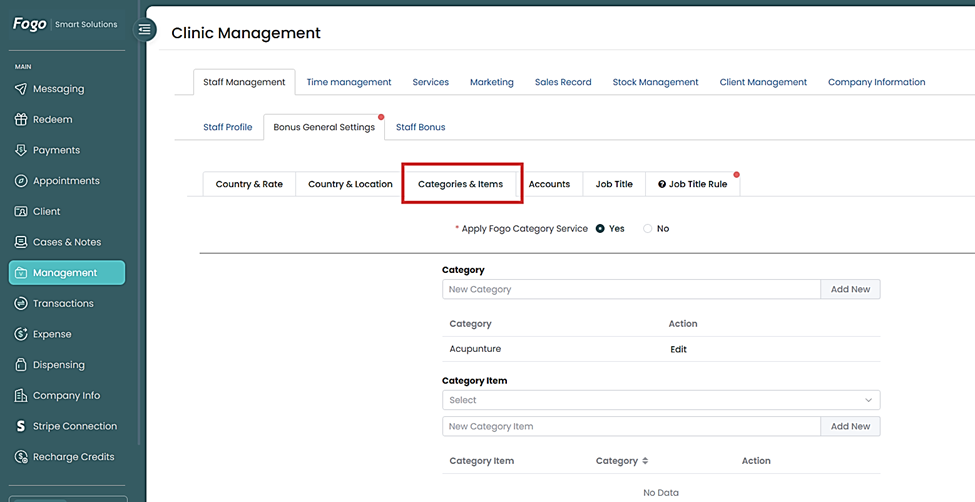
Task: Edit the Acupunture category
Action: pos(678,349)
